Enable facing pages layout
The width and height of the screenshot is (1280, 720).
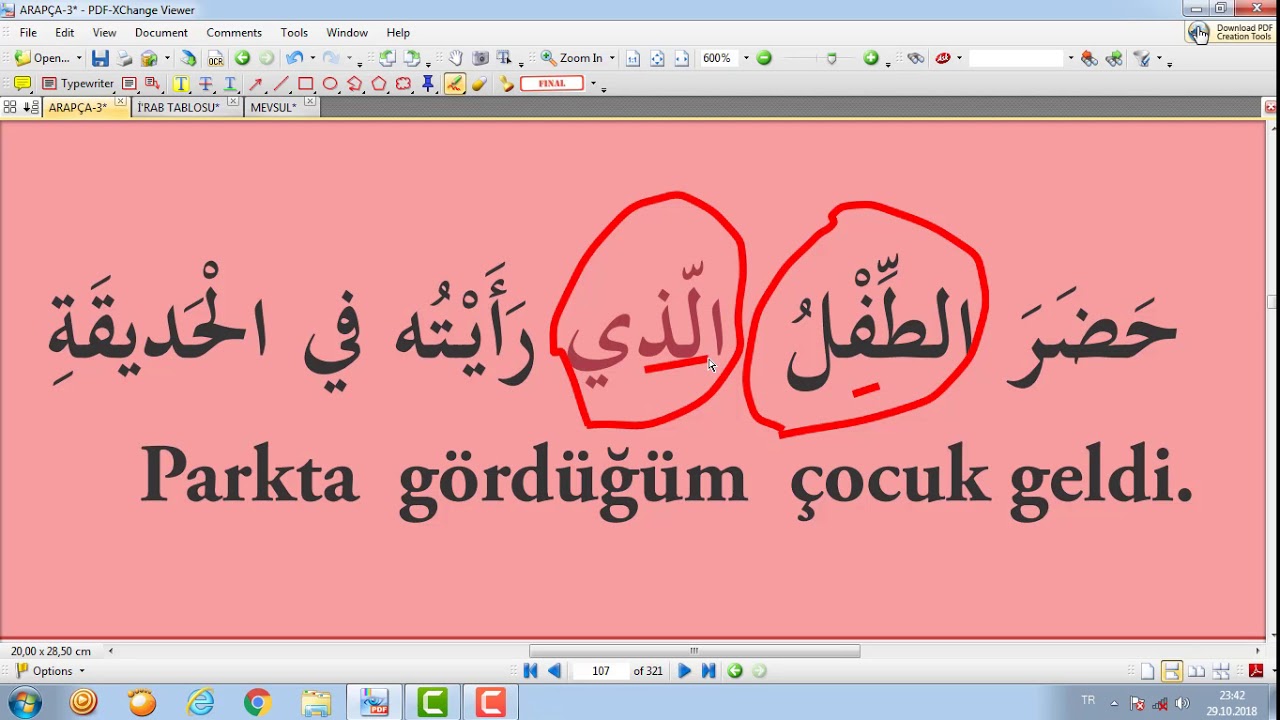(1196, 671)
